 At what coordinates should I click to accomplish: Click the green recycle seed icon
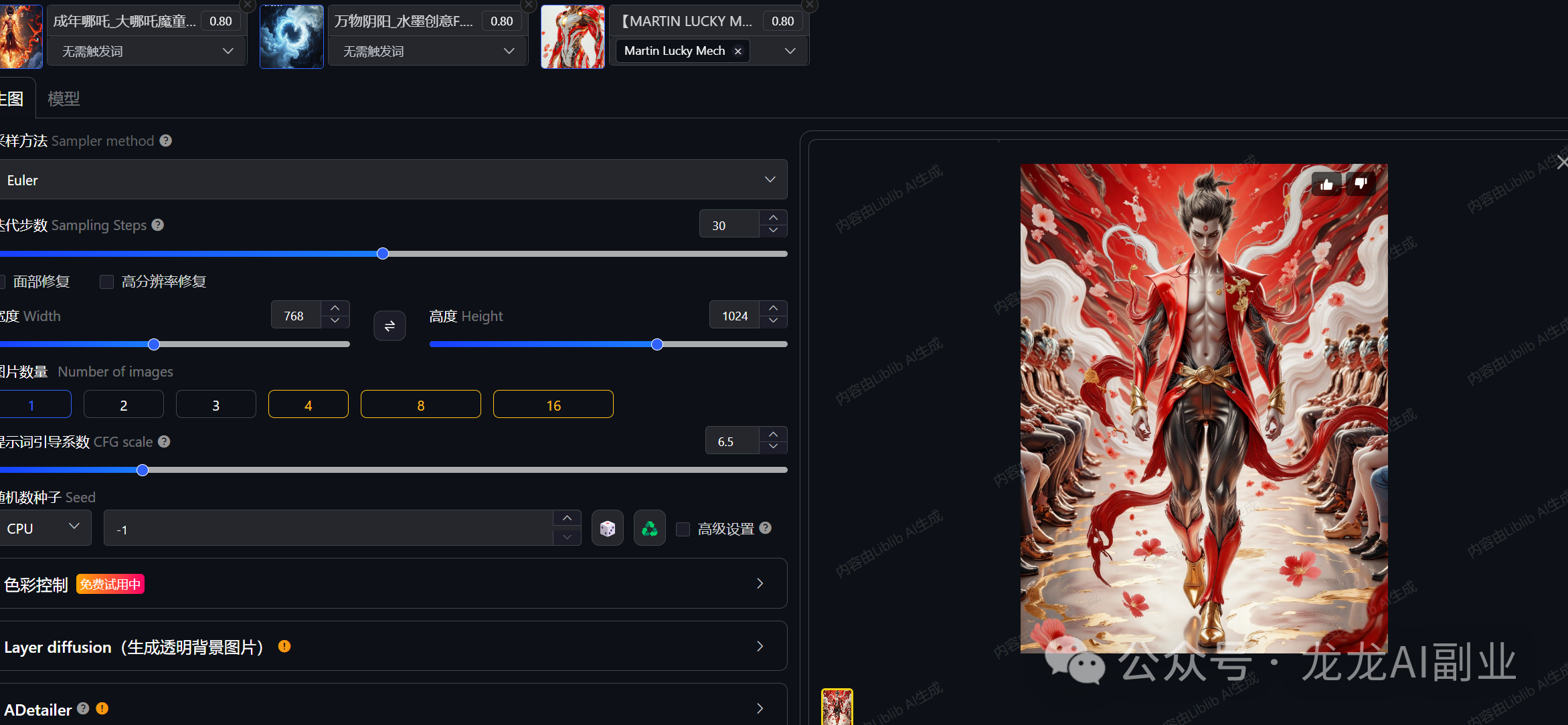[649, 528]
